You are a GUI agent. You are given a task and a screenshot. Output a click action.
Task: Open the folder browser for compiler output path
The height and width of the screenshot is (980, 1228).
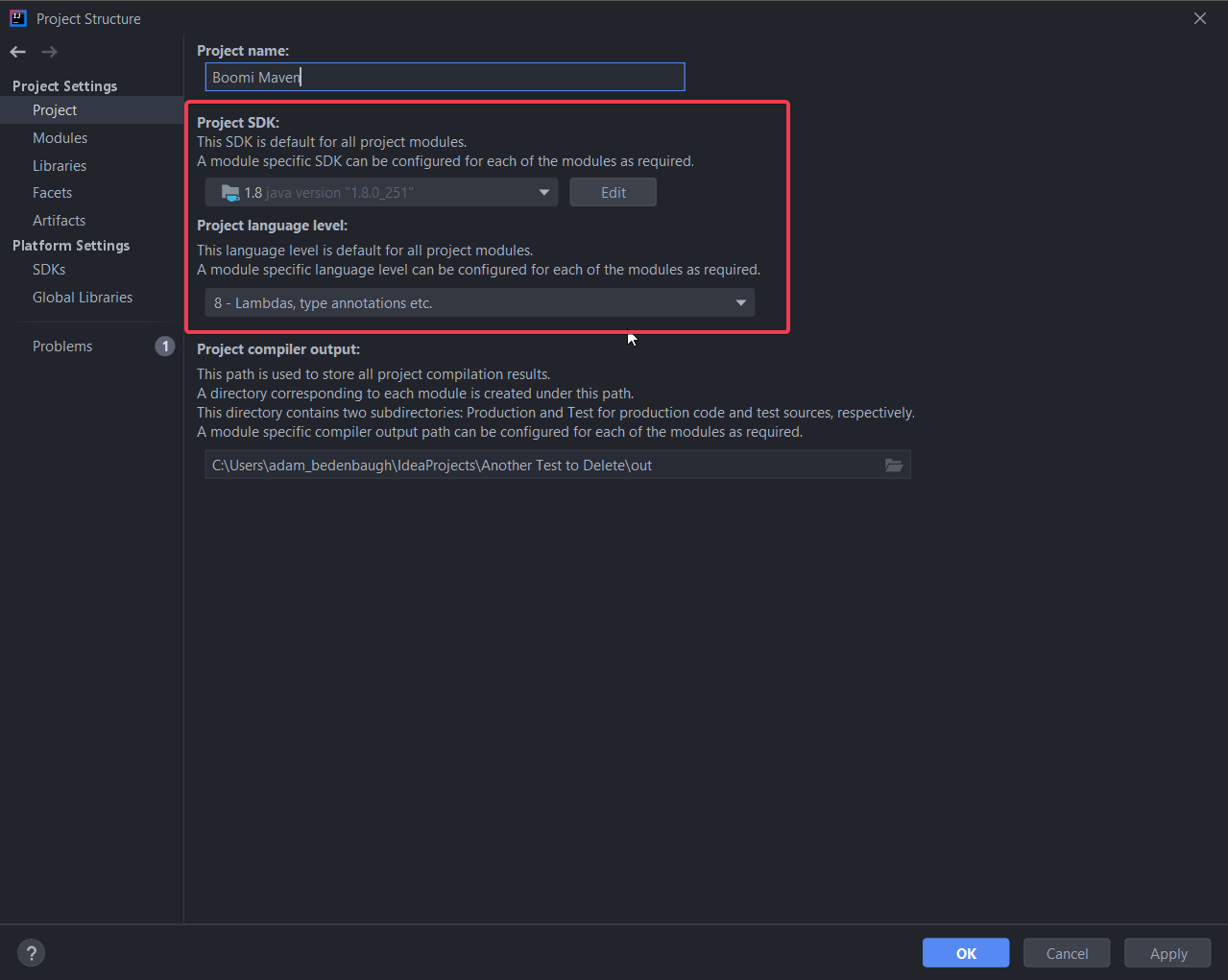[894, 465]
